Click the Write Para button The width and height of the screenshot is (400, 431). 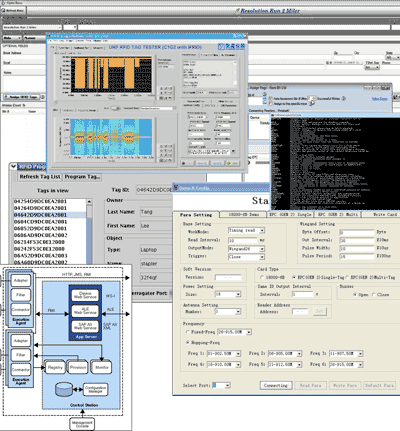[x=345, y=385]
